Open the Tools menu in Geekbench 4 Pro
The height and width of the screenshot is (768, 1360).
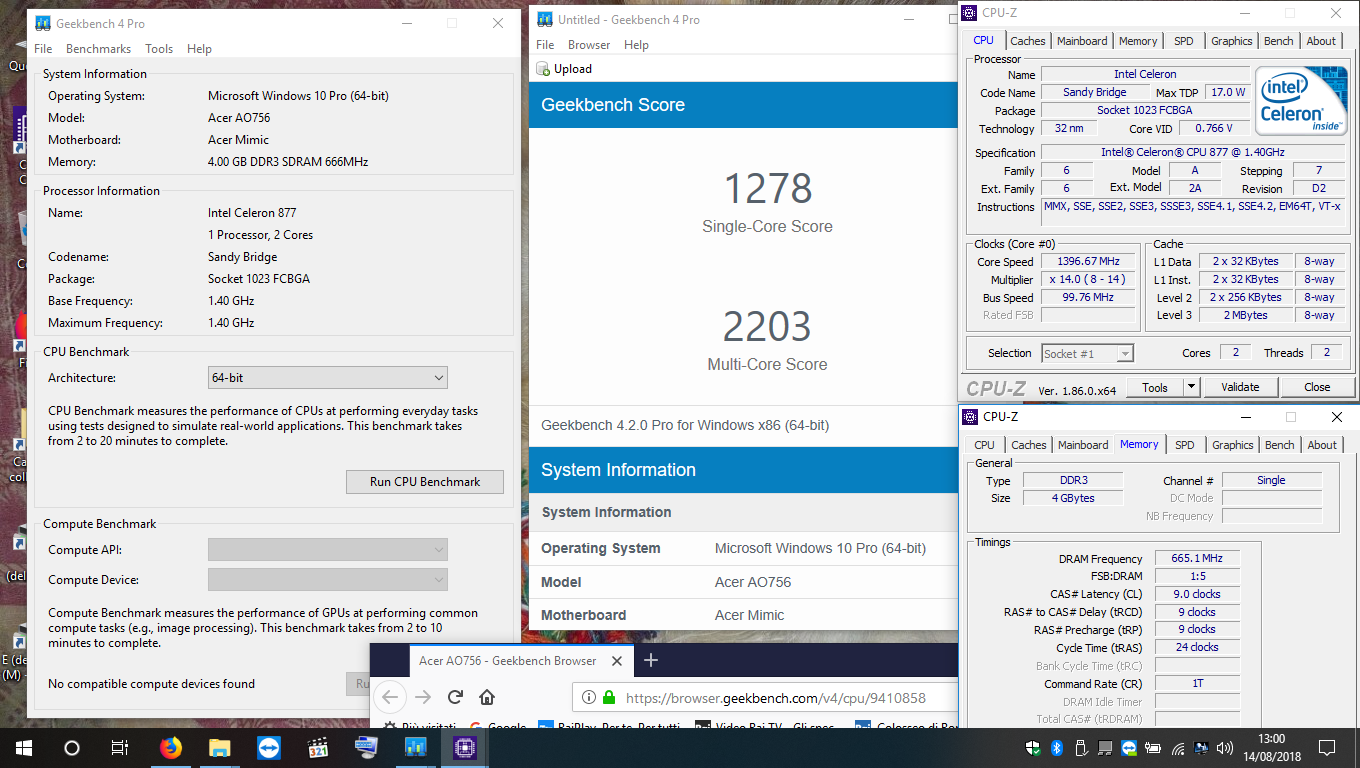coord(159,49)
